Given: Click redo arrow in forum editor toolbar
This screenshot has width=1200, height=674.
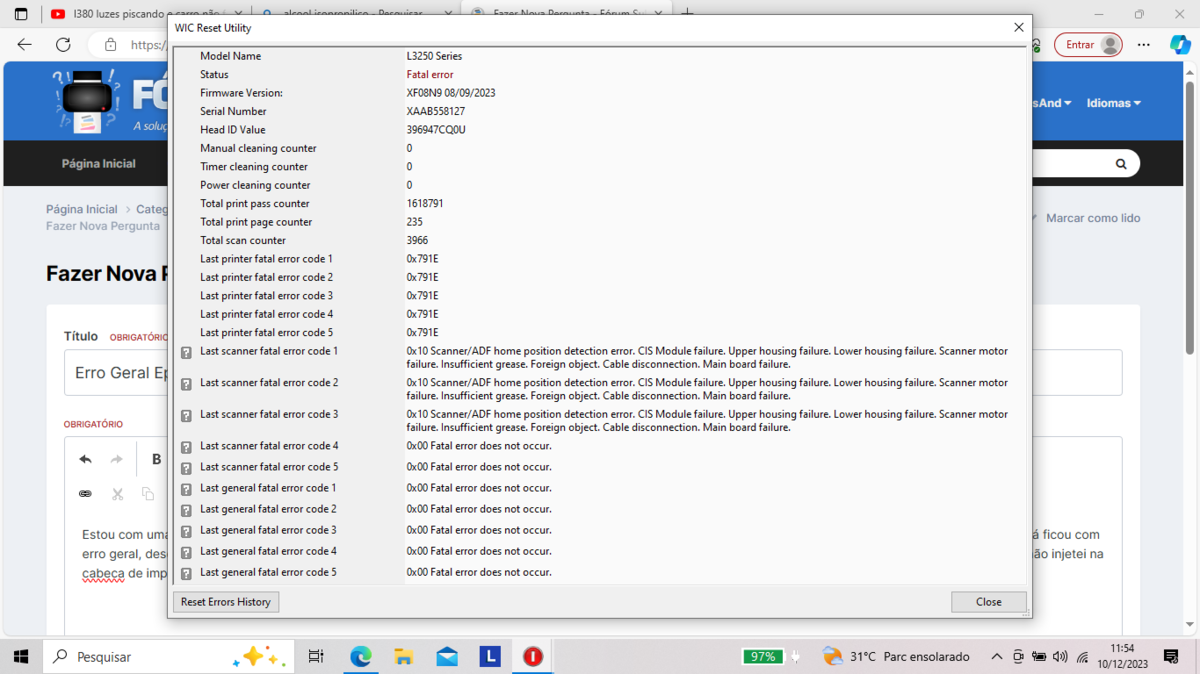Looking at the screenshot, I should pos(116,459).
